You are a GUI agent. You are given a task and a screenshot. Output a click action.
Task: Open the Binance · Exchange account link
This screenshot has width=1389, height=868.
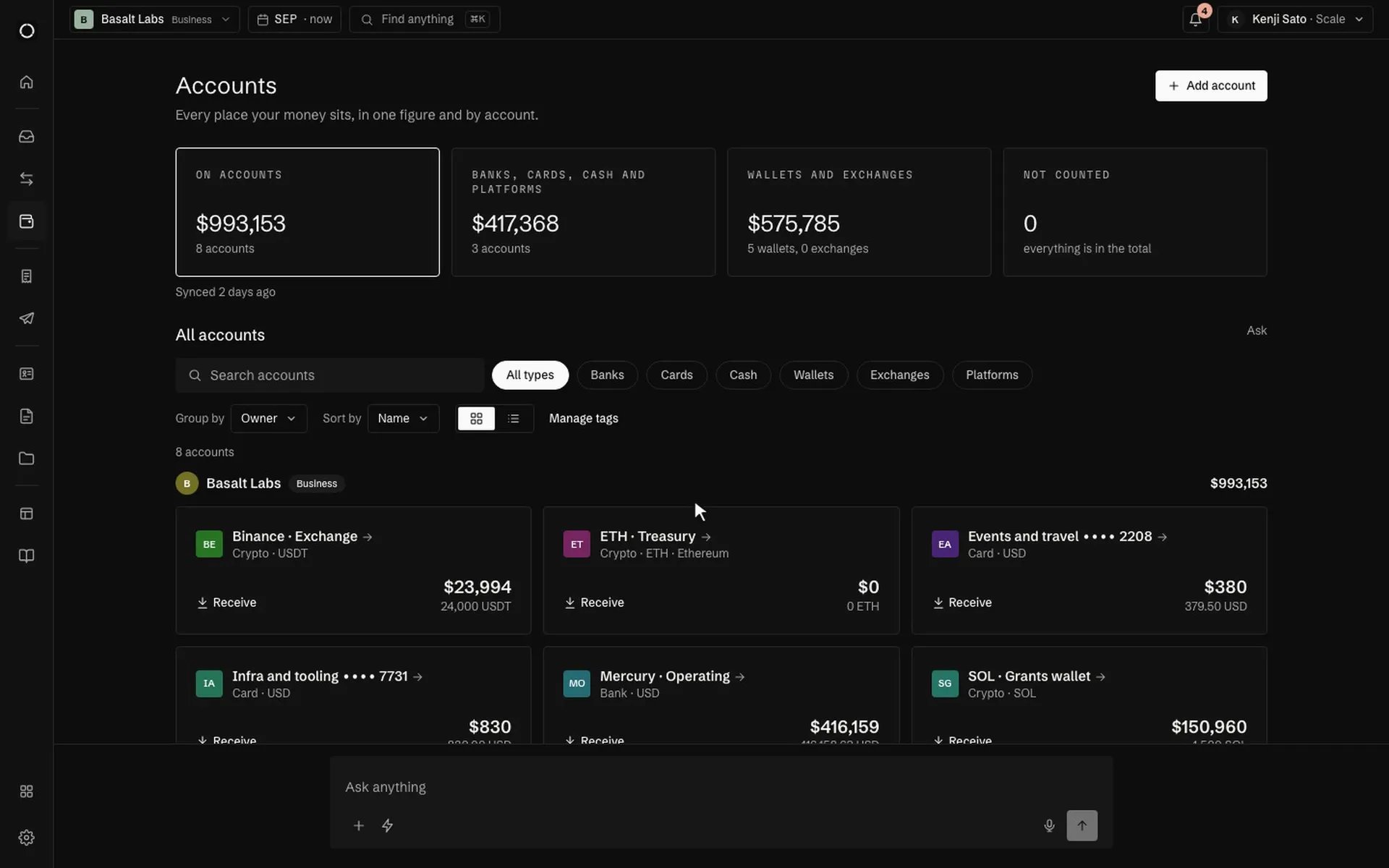(302, 536)
